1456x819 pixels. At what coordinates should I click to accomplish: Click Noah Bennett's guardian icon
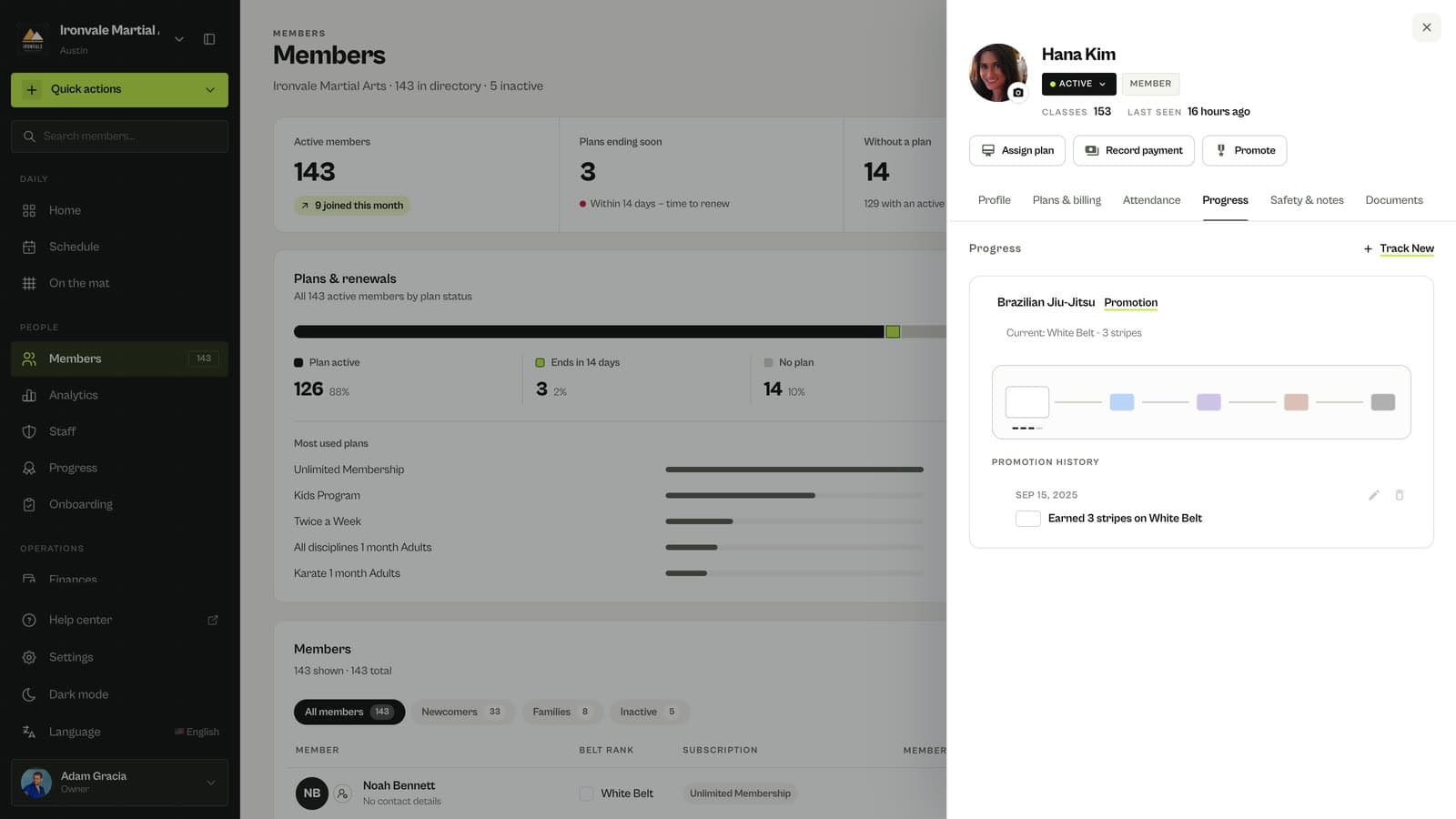pyautogui.click(x=342, y=794)
